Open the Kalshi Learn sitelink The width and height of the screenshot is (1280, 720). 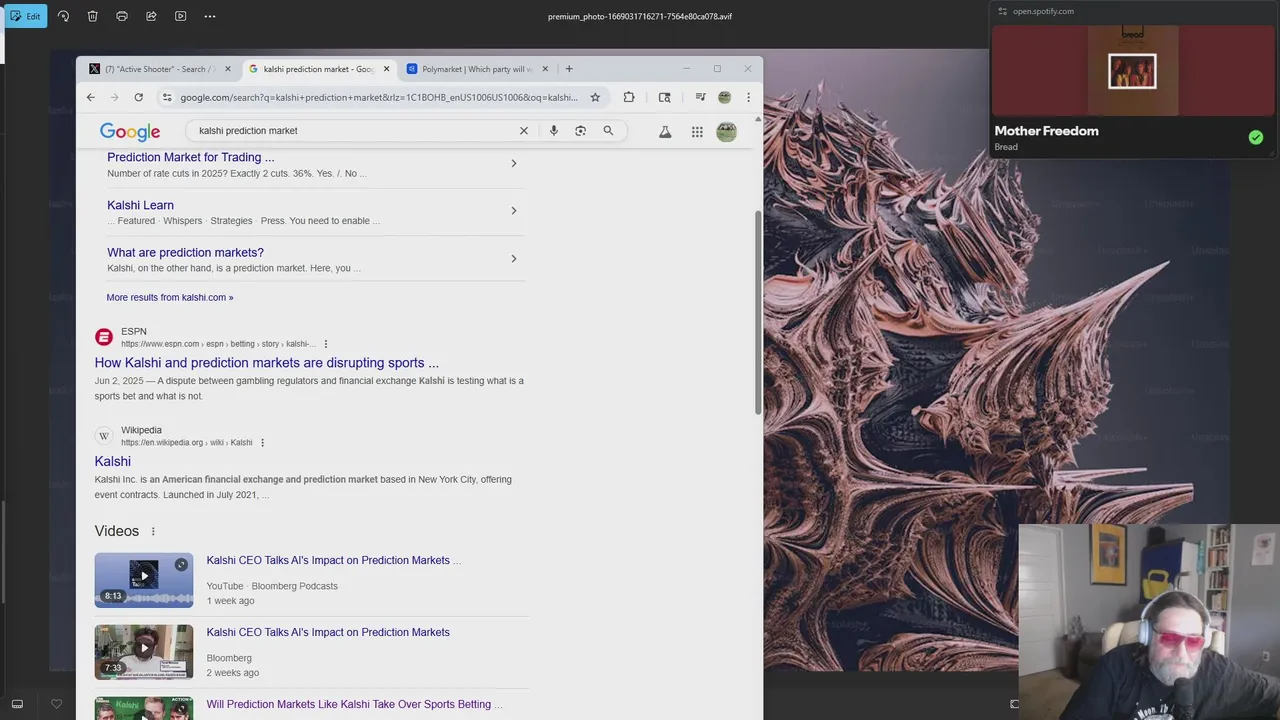(x=140, y=205)
